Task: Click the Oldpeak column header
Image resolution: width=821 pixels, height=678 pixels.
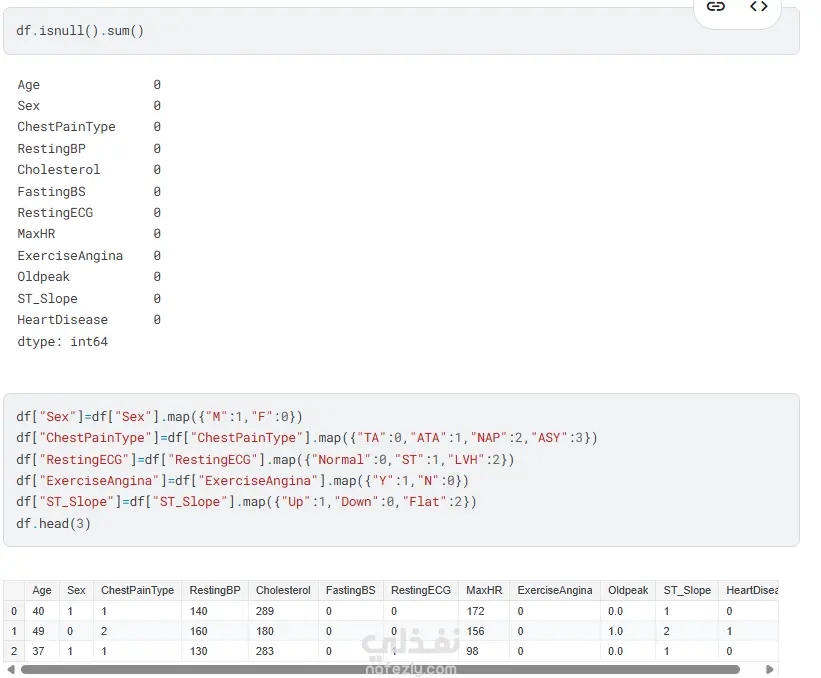Action: pyautogui.click(x=628, y=590)
